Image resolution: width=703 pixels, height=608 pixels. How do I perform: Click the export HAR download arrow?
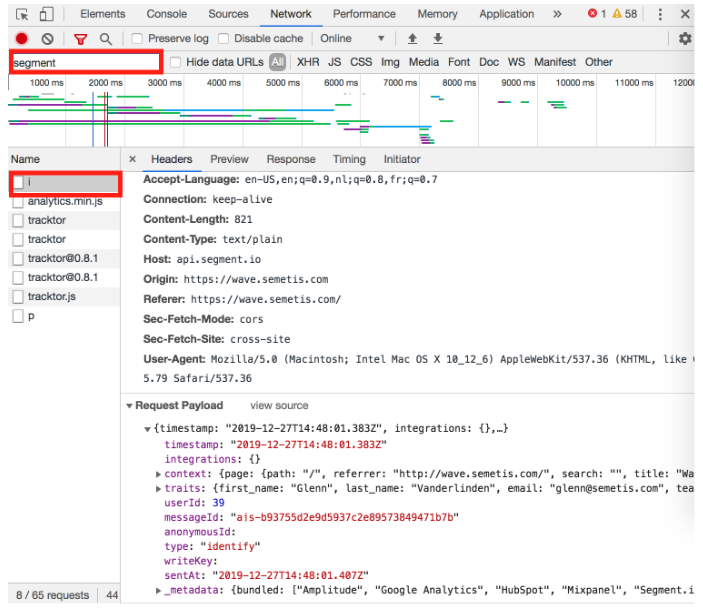[x=437, y=39]
